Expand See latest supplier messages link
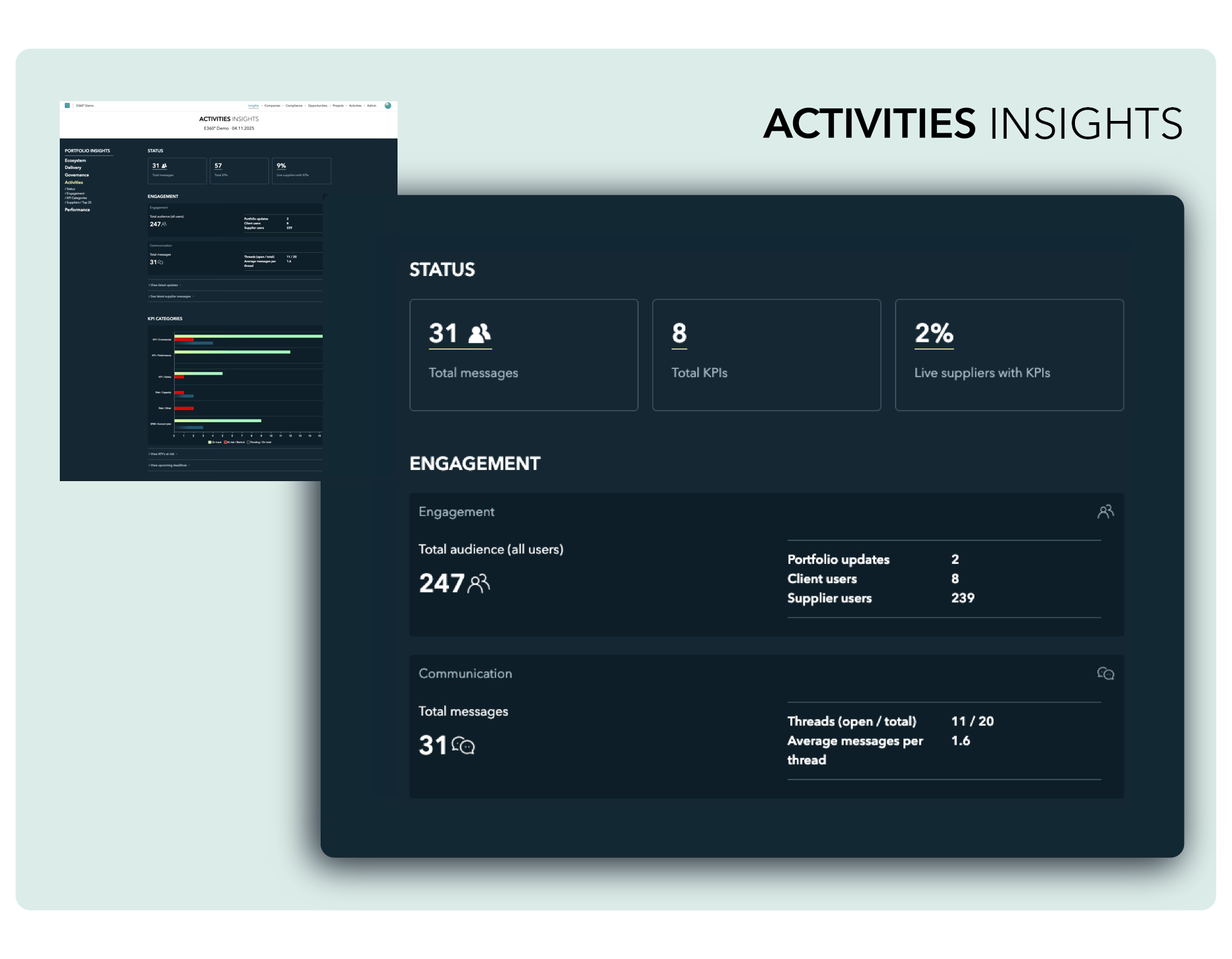 [x=170, y=296]
